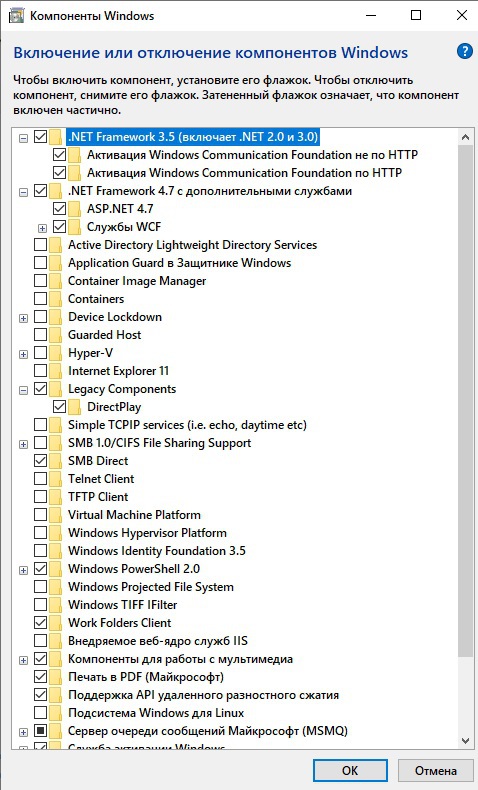478x790 pixels.
Task: Uncheck WCF activation не по HTTP checkbox
Action: [x=59, y=155]
